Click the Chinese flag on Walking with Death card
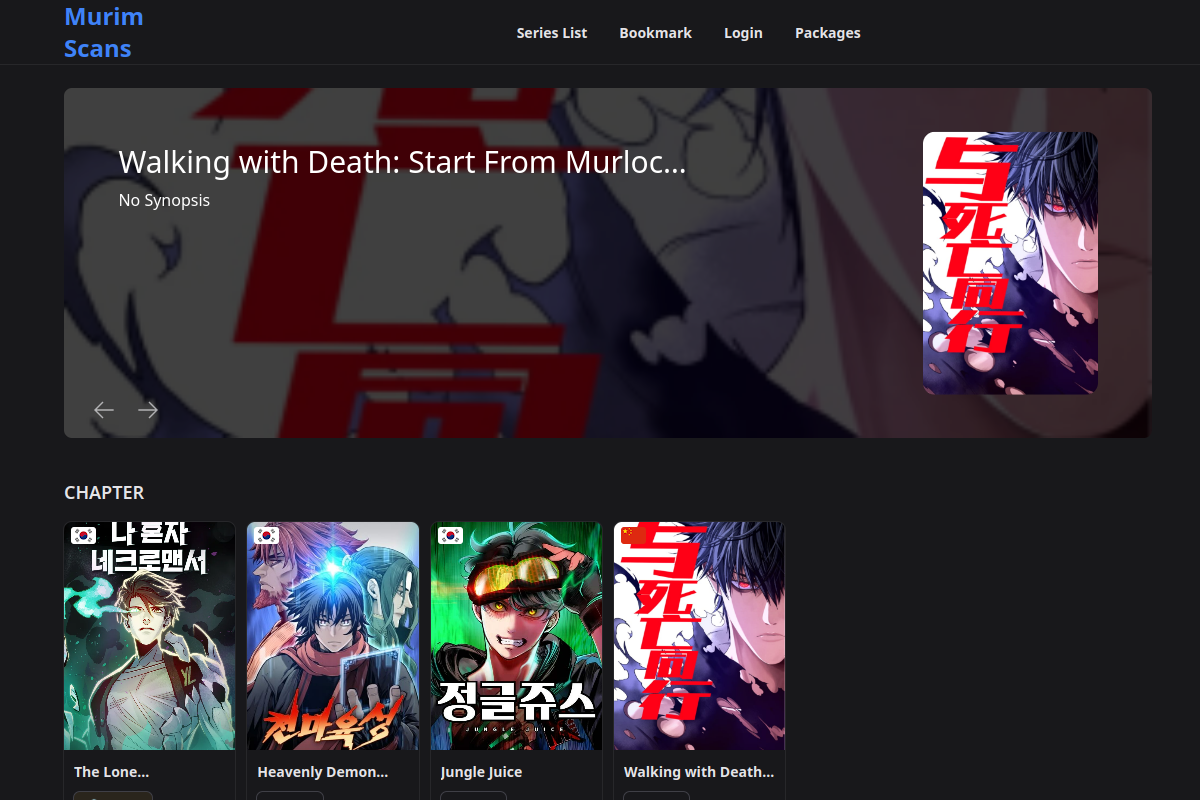The height and width of the screenshot is (800, 1200). [634, 535]
